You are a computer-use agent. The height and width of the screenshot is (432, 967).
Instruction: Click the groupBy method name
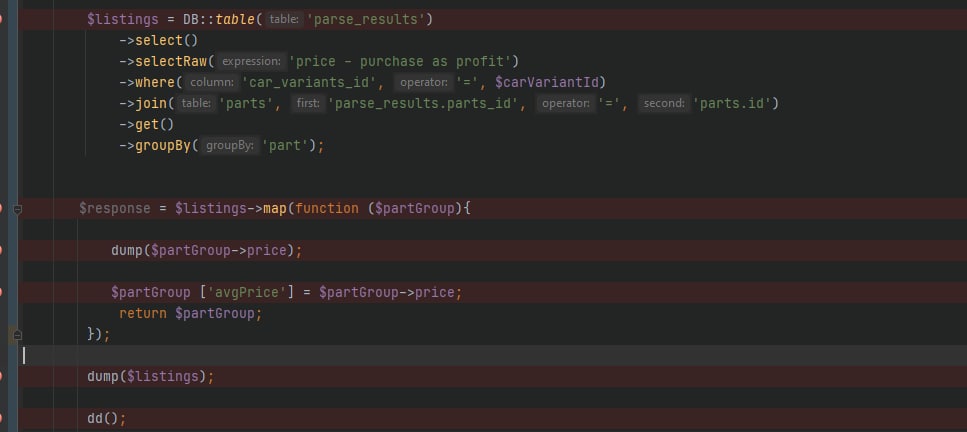click(163, 146)
